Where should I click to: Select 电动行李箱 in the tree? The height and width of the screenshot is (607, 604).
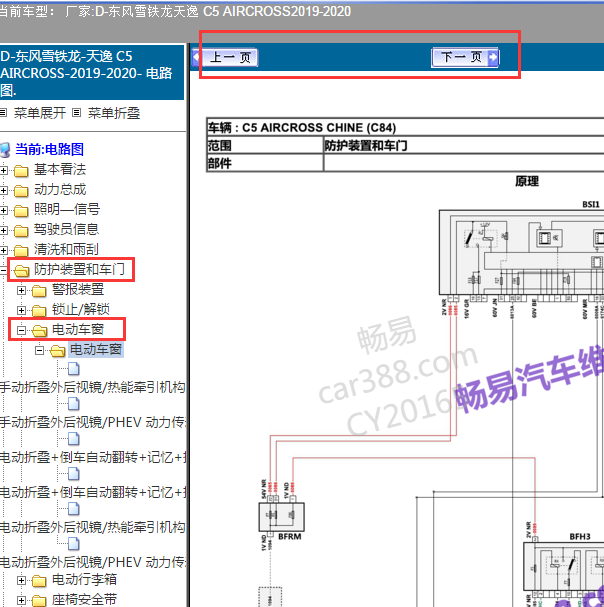[84, 579]
